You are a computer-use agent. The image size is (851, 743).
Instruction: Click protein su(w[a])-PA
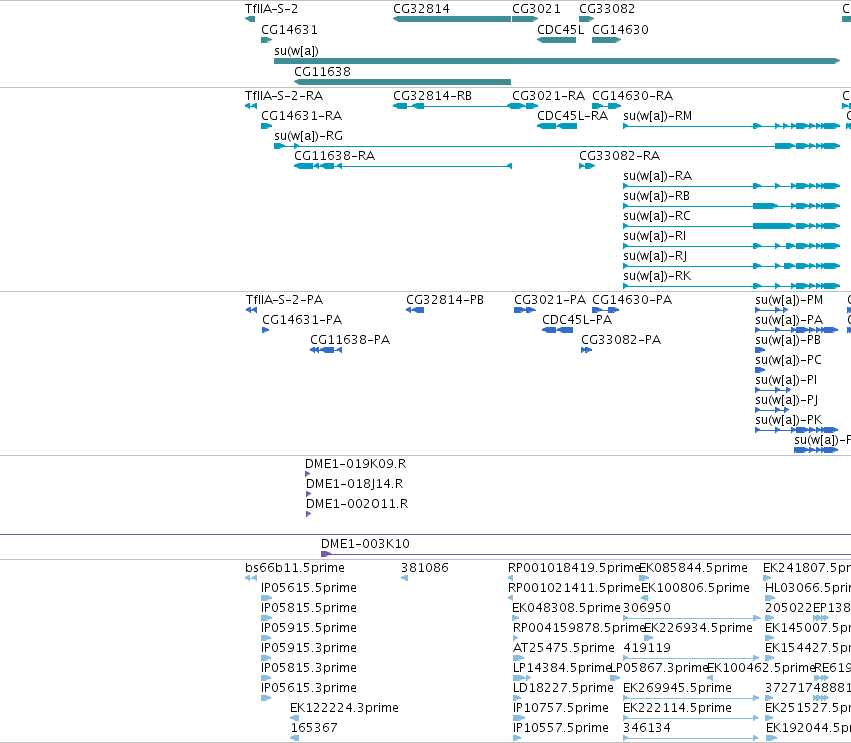(789, 320)
